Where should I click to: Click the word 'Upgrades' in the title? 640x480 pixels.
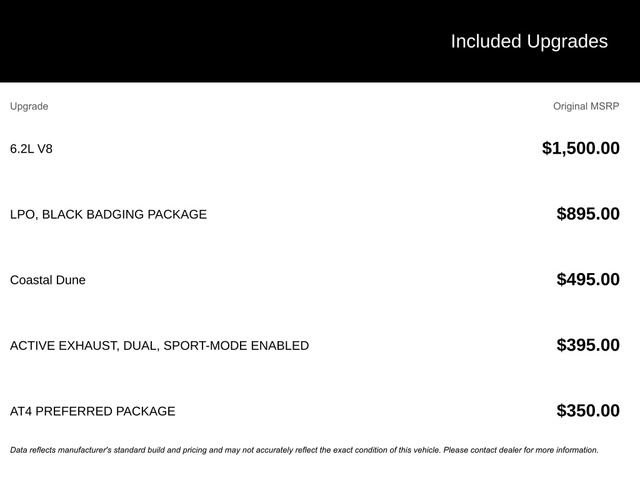click(567, 42)
